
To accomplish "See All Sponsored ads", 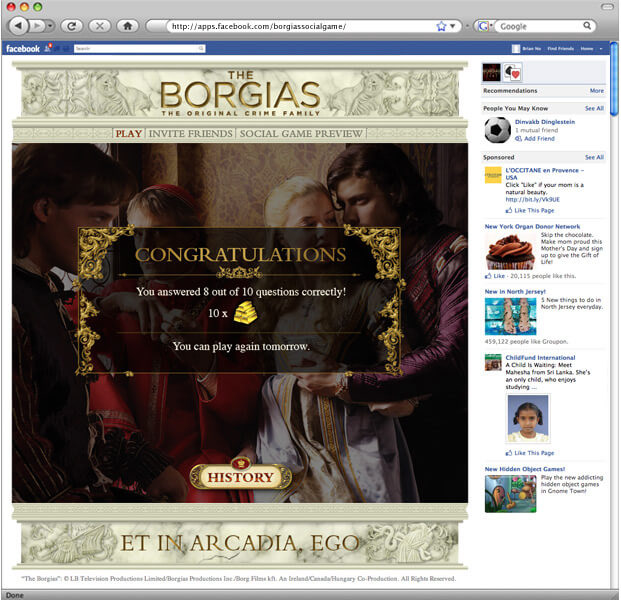I will [x=594, y=157].
